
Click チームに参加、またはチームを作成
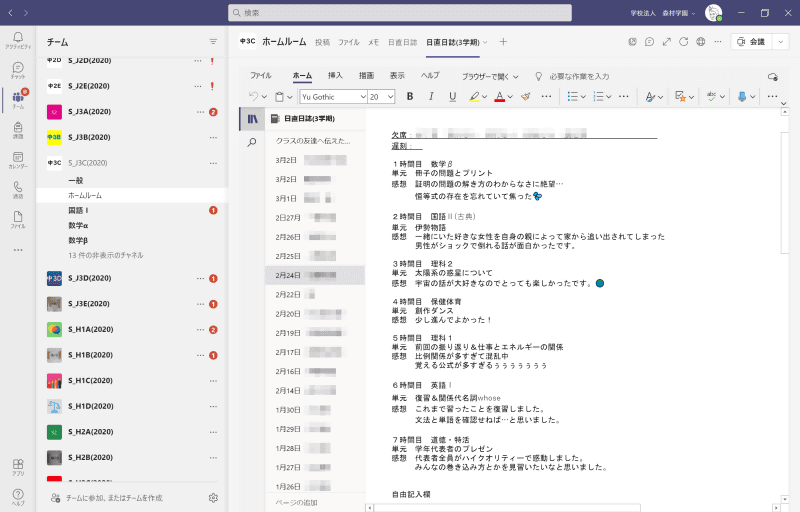coord(114,498)
